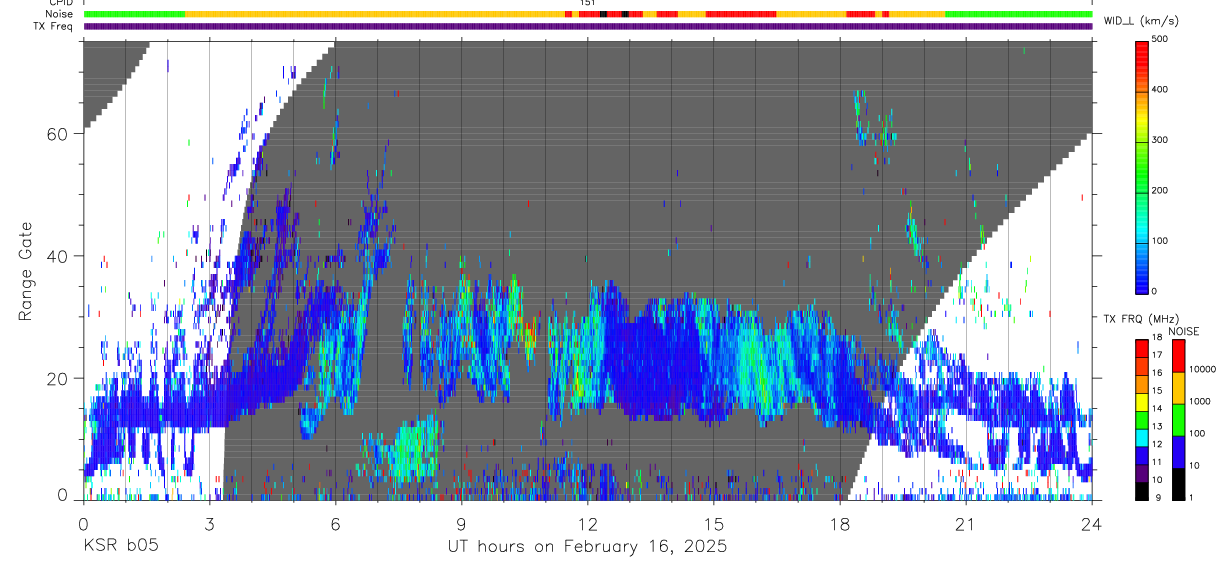
Task: Click the UT hours axis tick labeled 15
Action: [x=714, y=524]
